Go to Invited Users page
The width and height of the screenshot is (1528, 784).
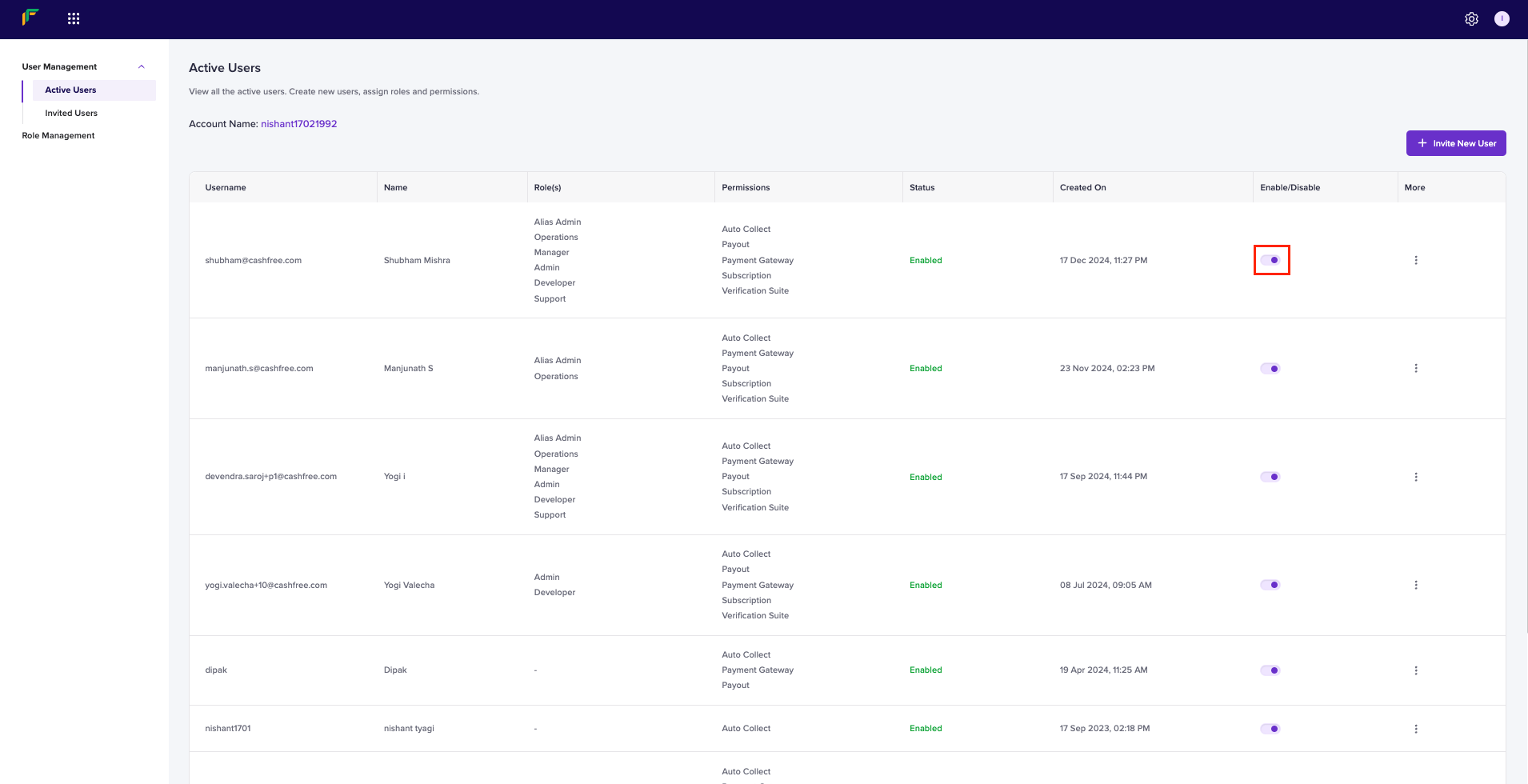click(71, 113)
